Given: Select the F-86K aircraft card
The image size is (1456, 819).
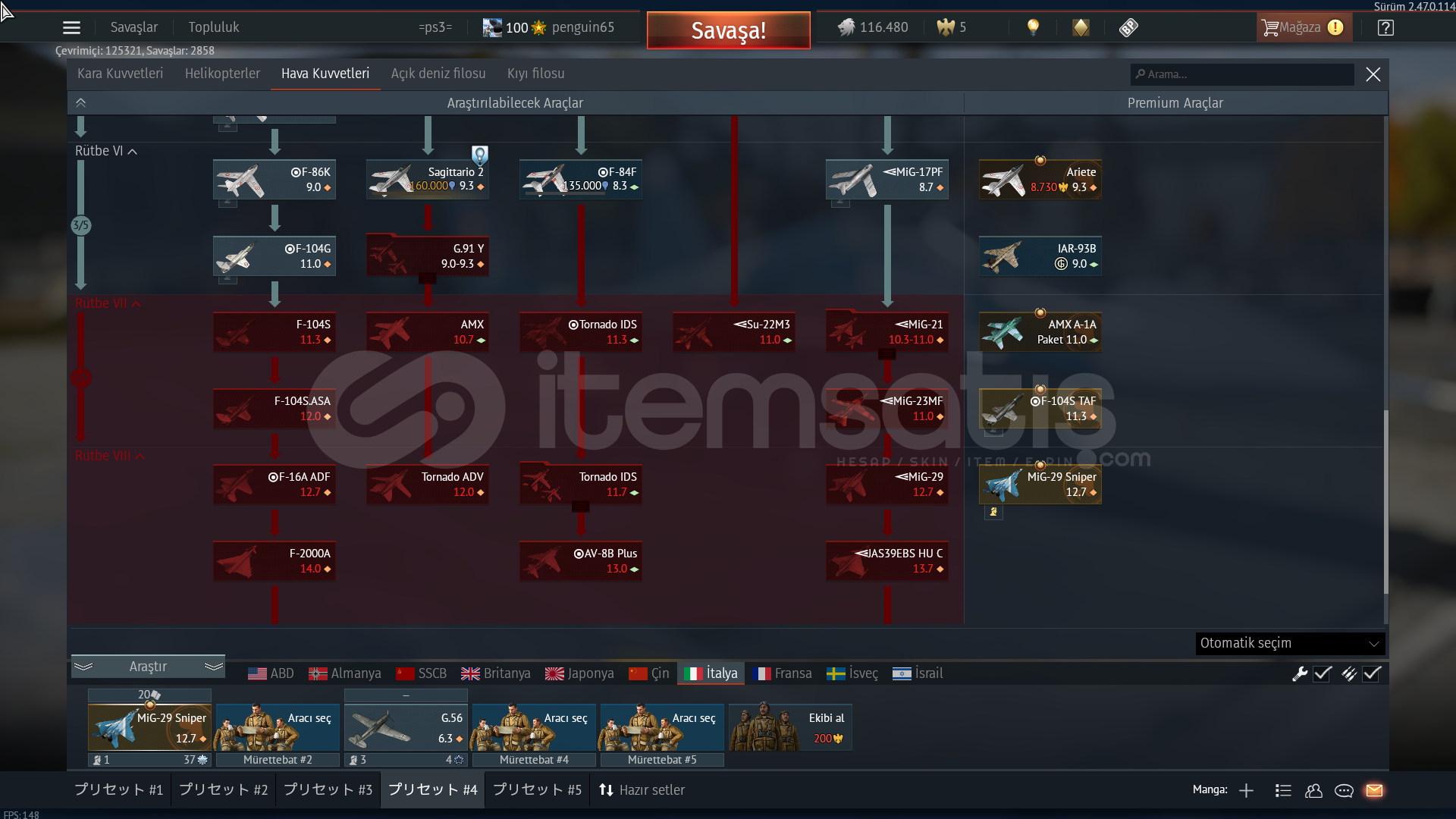Looking at the screenshot, I should pyautogui.click(x=275, y=180).
